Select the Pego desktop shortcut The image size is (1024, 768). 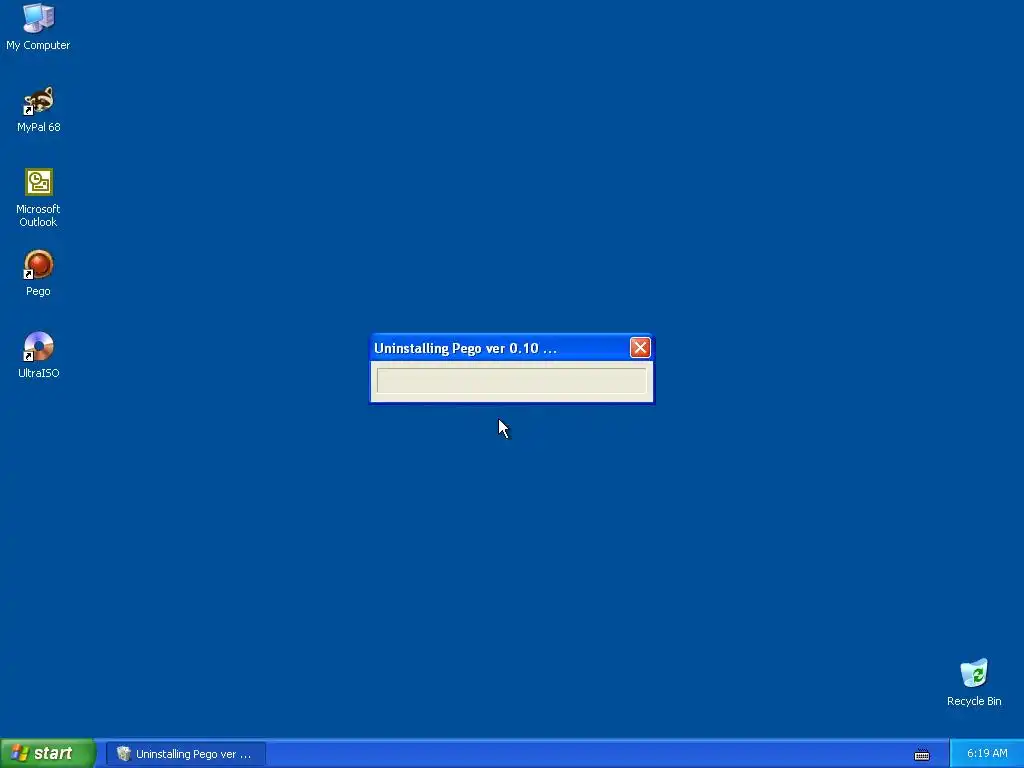pos(38,273)
